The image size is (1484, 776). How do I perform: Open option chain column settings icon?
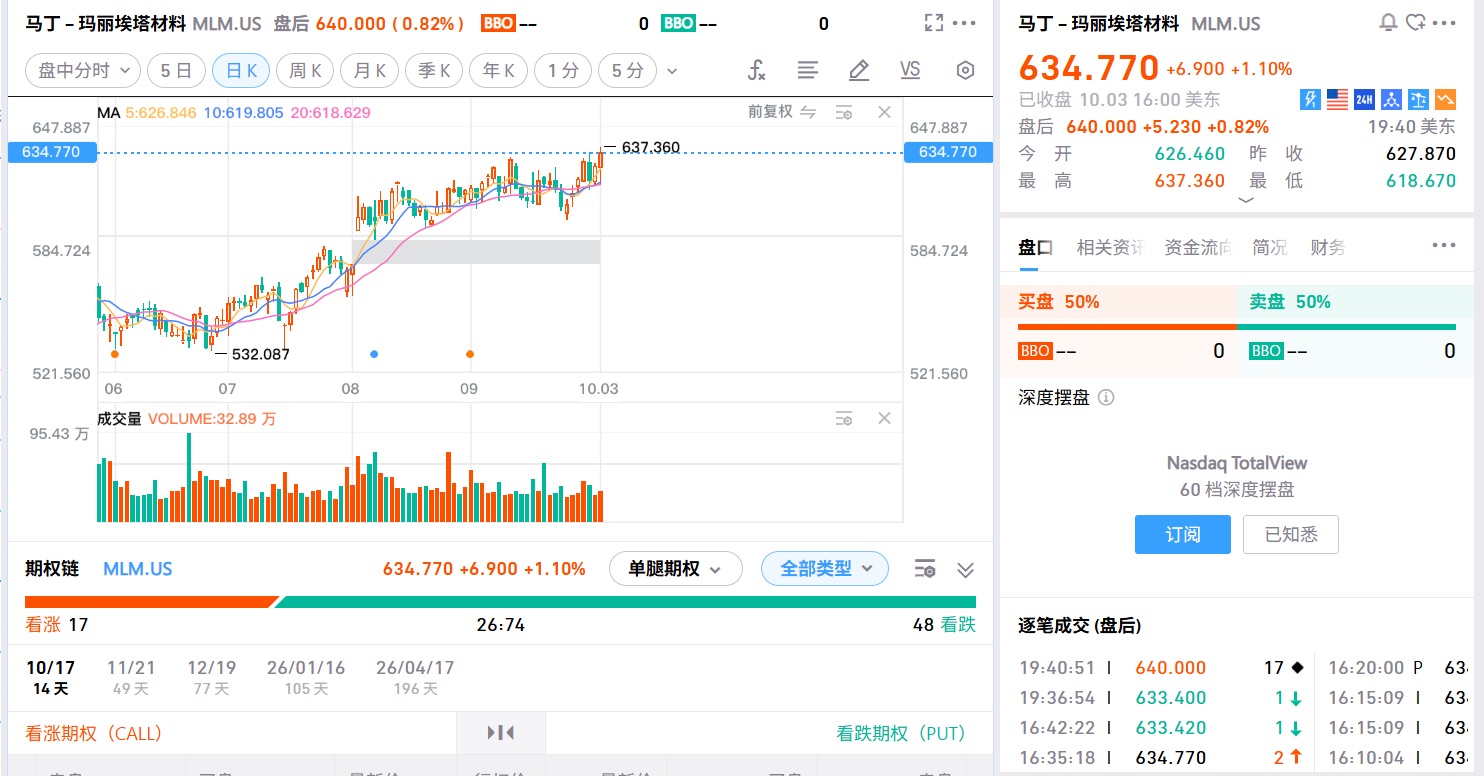coord(925,569)
